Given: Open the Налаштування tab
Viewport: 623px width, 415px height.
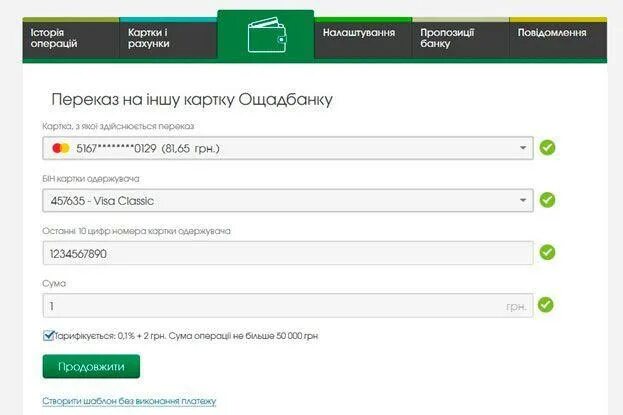Looking at the screenshot, I should (x=363, y=38).
